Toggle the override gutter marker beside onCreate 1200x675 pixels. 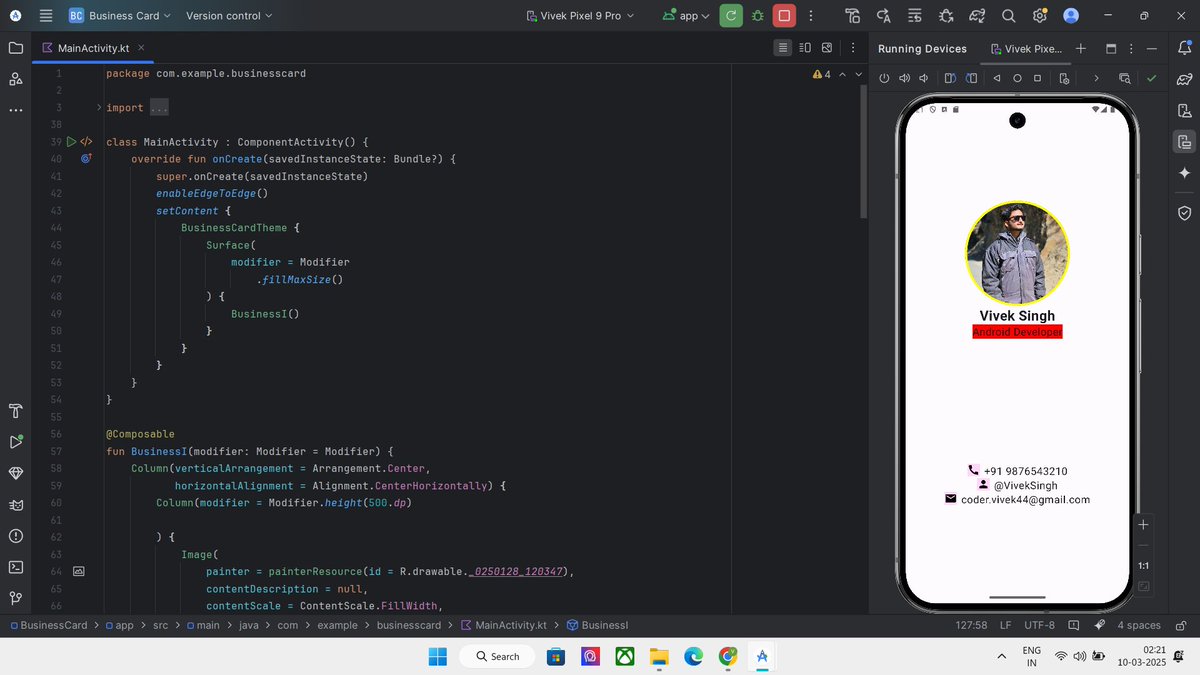point(86,159)
